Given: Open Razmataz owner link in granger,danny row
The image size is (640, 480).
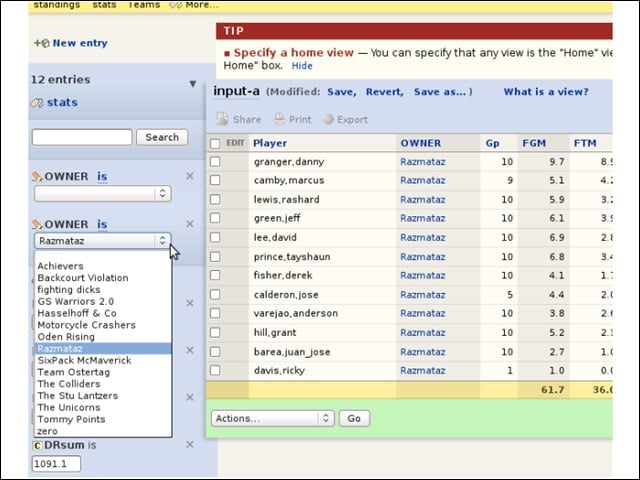Looking at the screenshot, I should [422, 162].
